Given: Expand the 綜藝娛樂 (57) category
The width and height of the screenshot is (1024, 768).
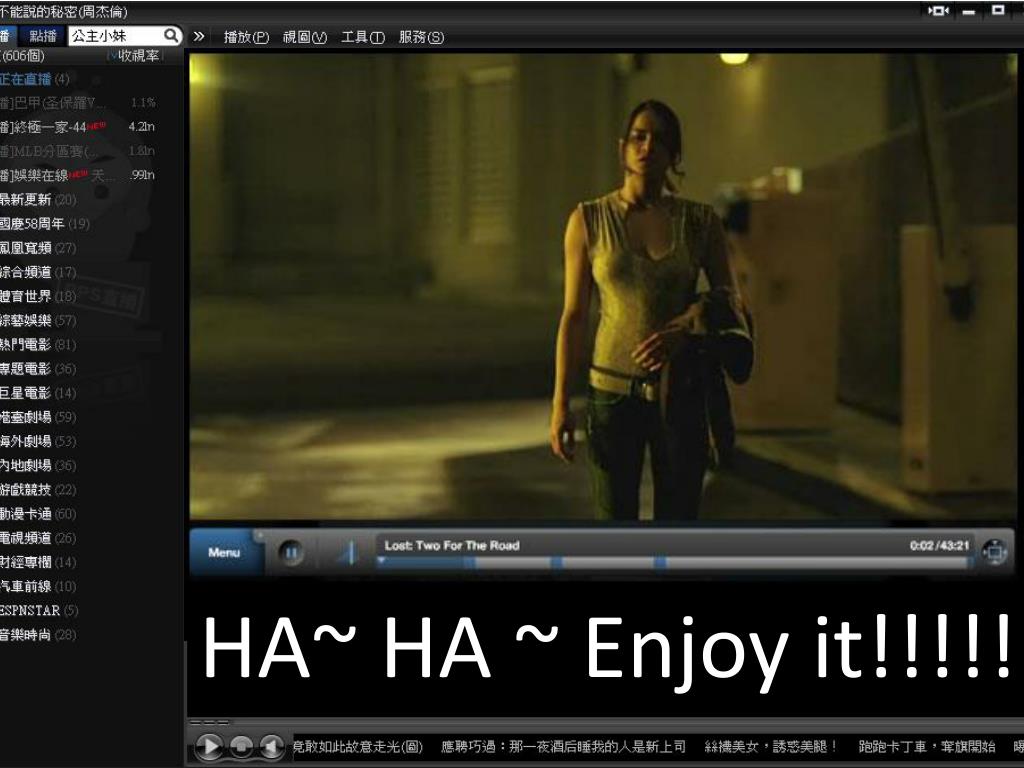Looking at the screenshot, I should pyautogui.click(x=38, y=320).
